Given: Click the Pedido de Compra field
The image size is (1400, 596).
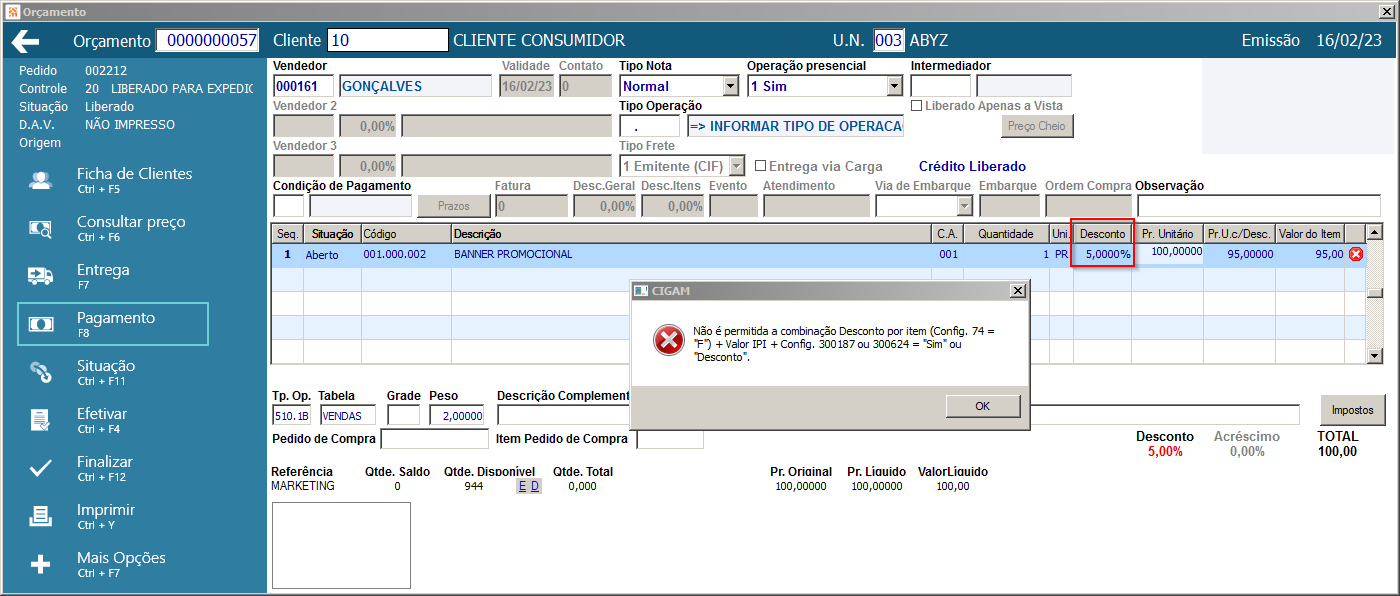Looking at the screenshot, I should (434, 439).
